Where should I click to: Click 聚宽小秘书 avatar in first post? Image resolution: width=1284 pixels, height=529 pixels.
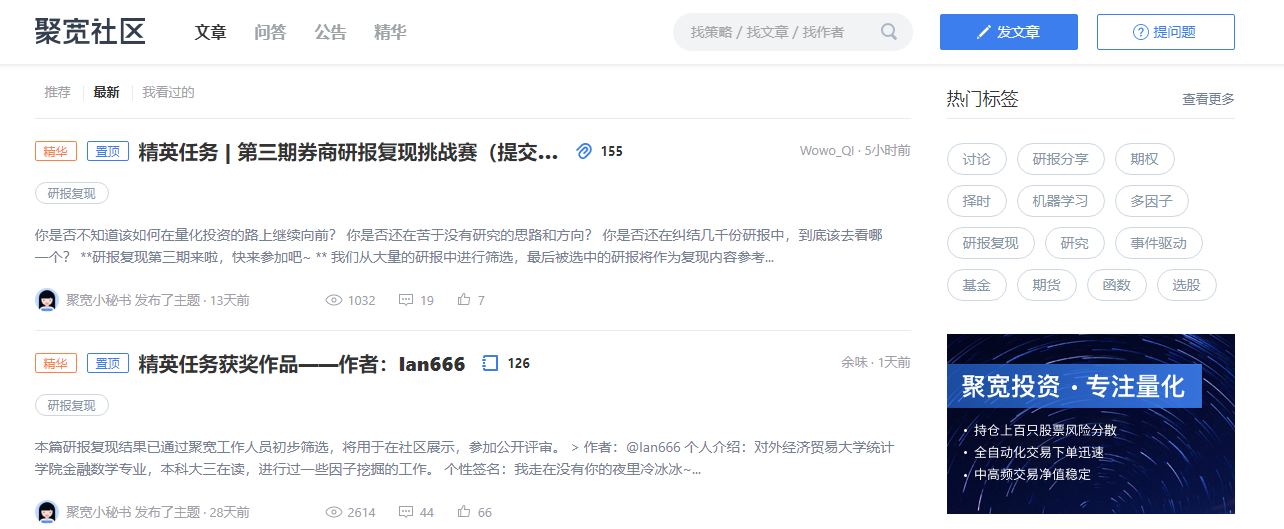(x=47, y=300)
